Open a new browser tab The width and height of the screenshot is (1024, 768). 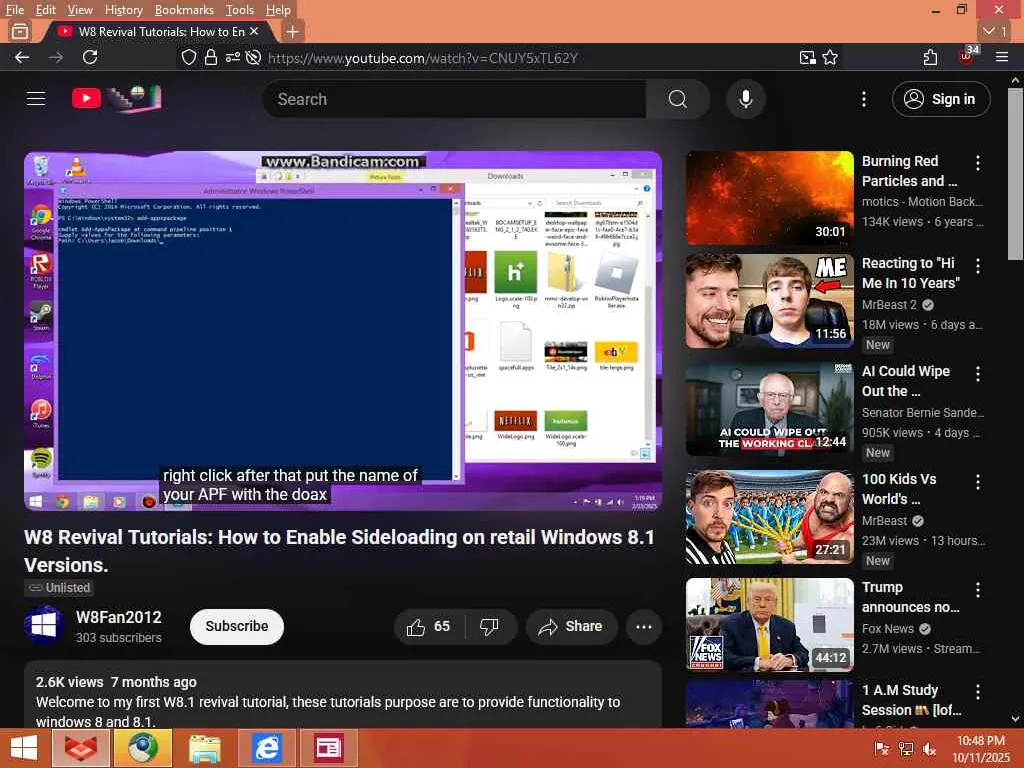[x=293, y=31]
